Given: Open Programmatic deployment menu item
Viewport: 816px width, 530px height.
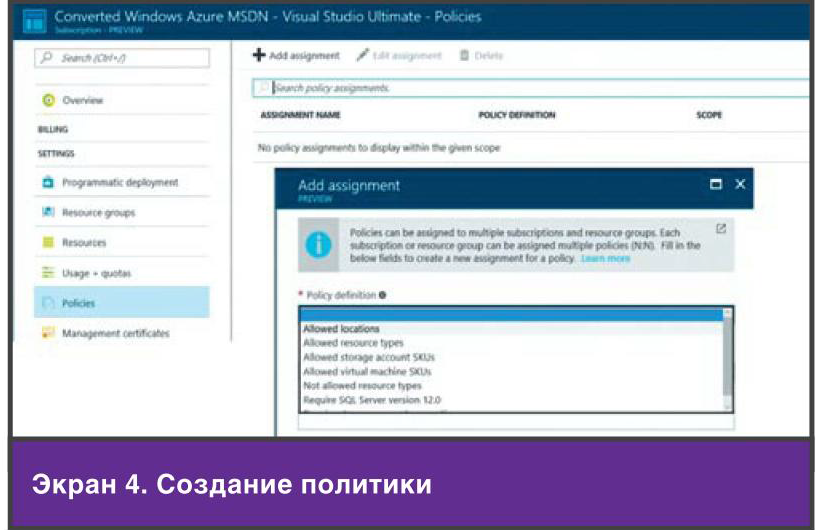Looking at the screenshot, I should pos(122,182).
